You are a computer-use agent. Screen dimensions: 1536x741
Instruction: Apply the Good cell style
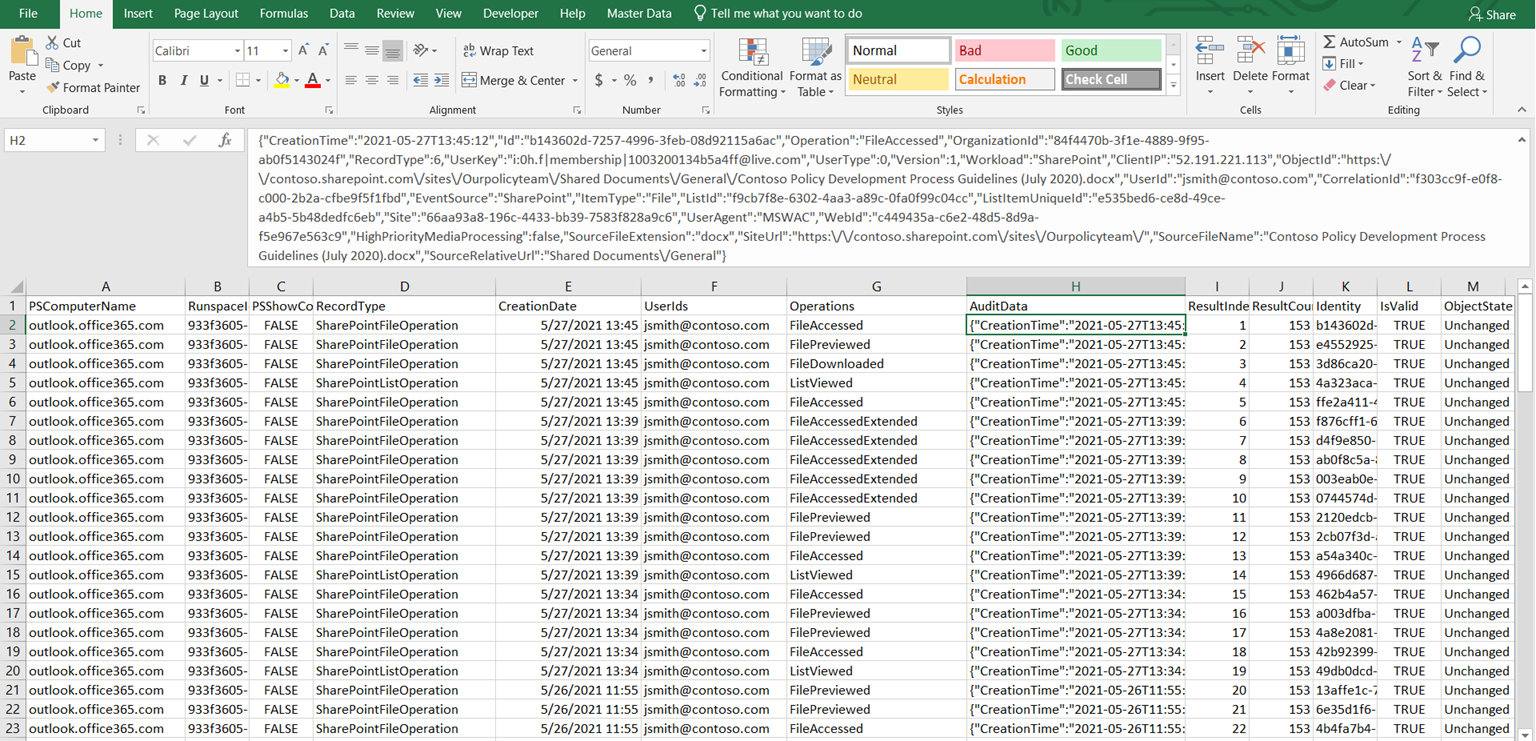1110,50
